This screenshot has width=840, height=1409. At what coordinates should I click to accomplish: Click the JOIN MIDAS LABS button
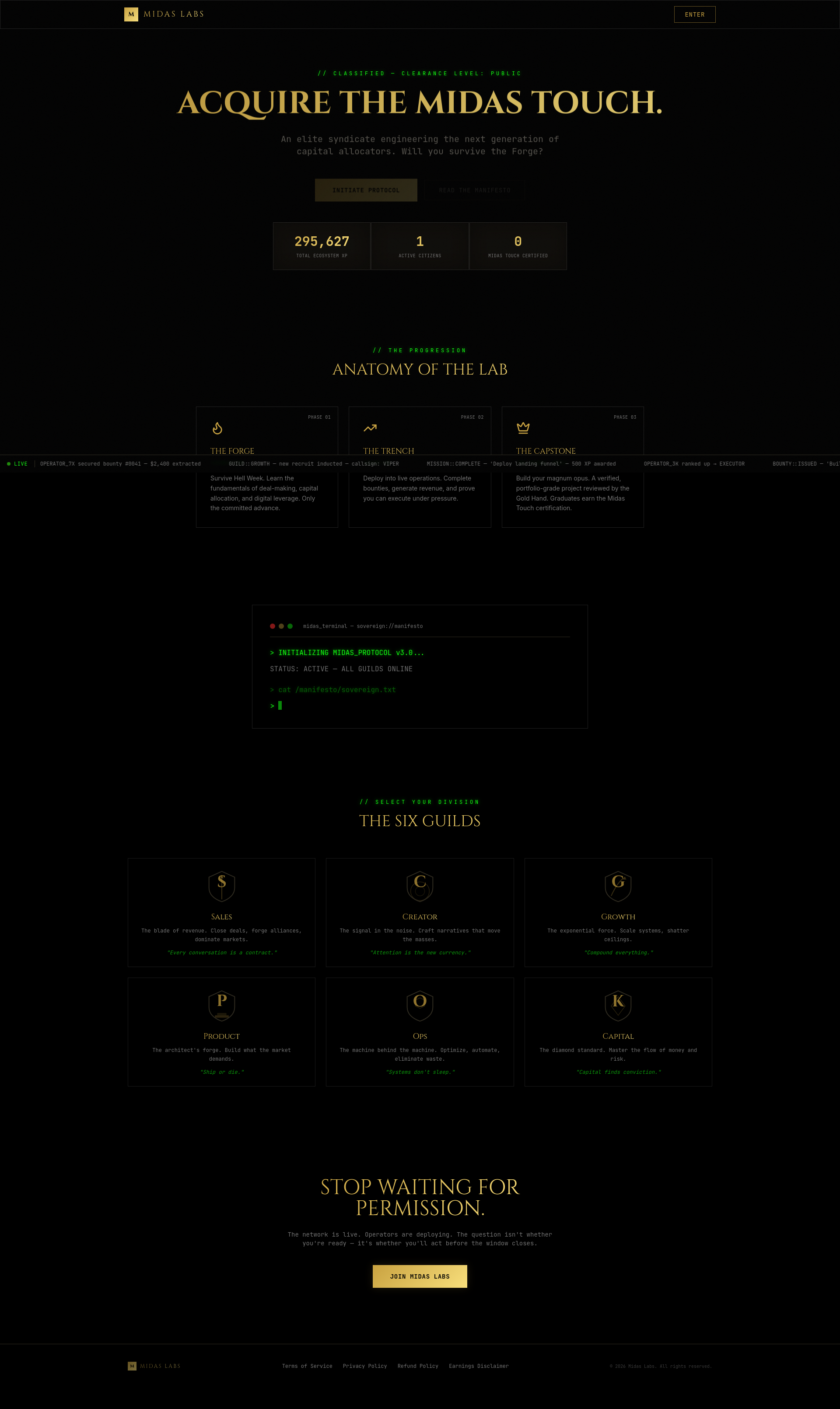[x=420, y=1276]
